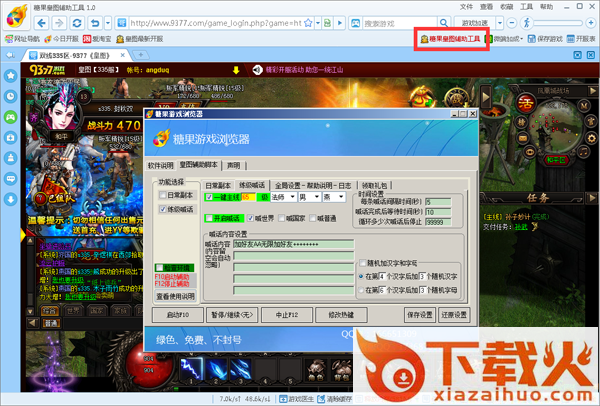Open a new tab with the plus tab button
This screenshot has height=406, width=600.
click(x=140, y=55)
